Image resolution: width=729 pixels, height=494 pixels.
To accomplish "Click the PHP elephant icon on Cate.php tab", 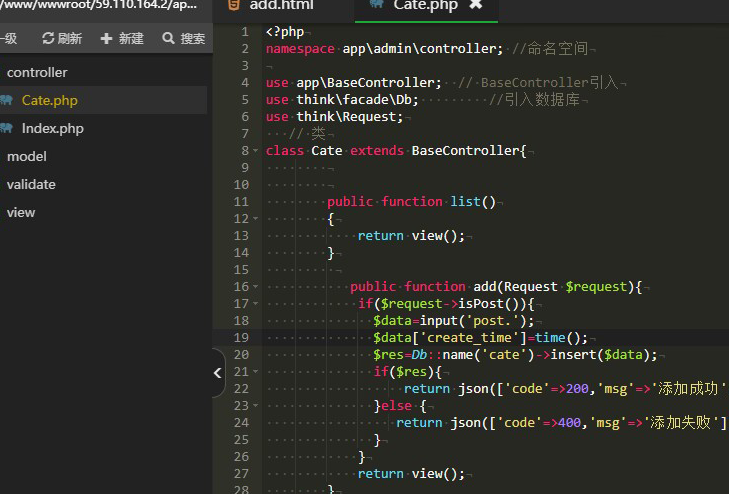I will point(377,4).
